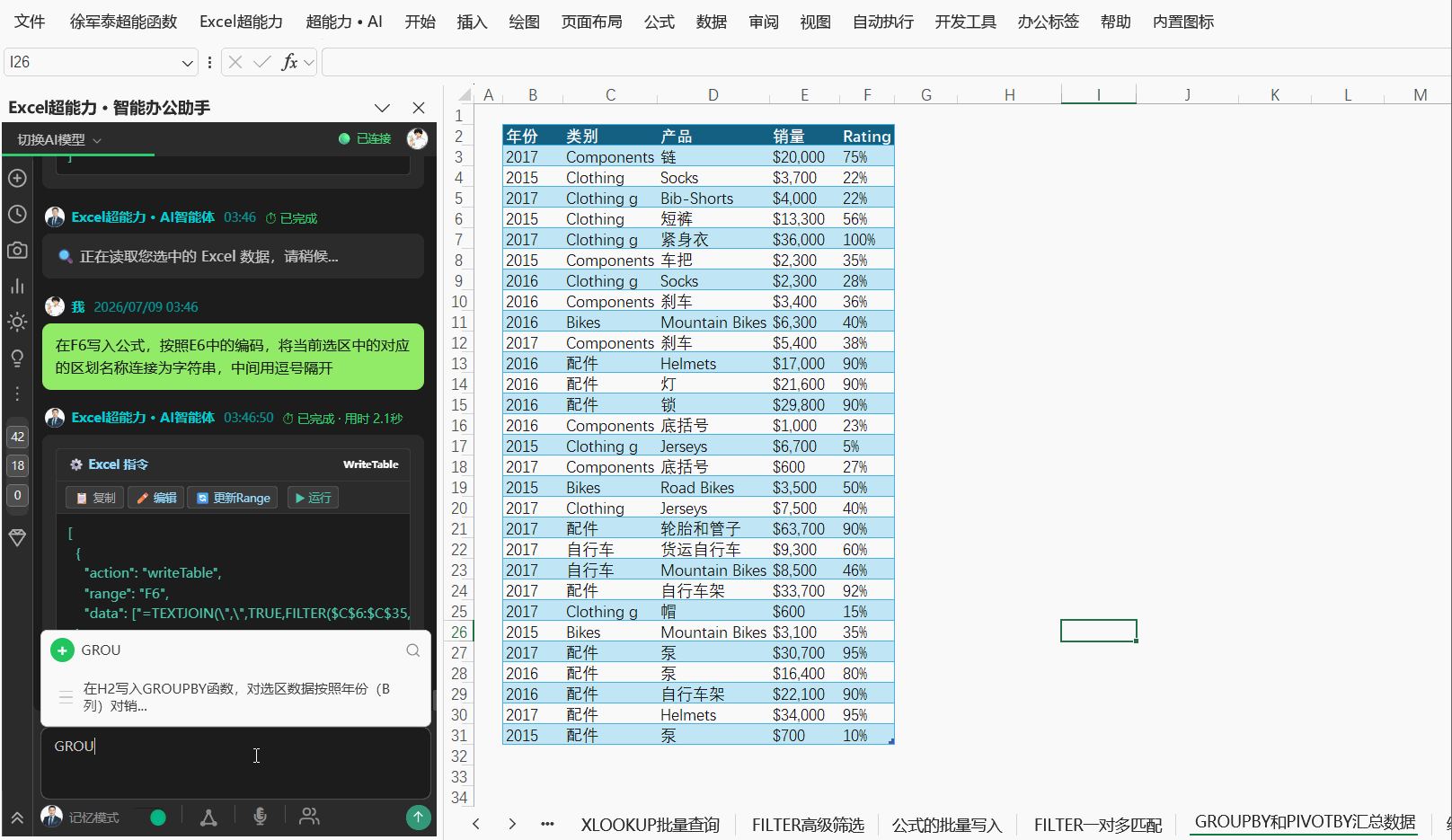Viewport: 1452px width, 840px height.
Task: Click the formula bar three-dot options handle
Action: [209, 62]
